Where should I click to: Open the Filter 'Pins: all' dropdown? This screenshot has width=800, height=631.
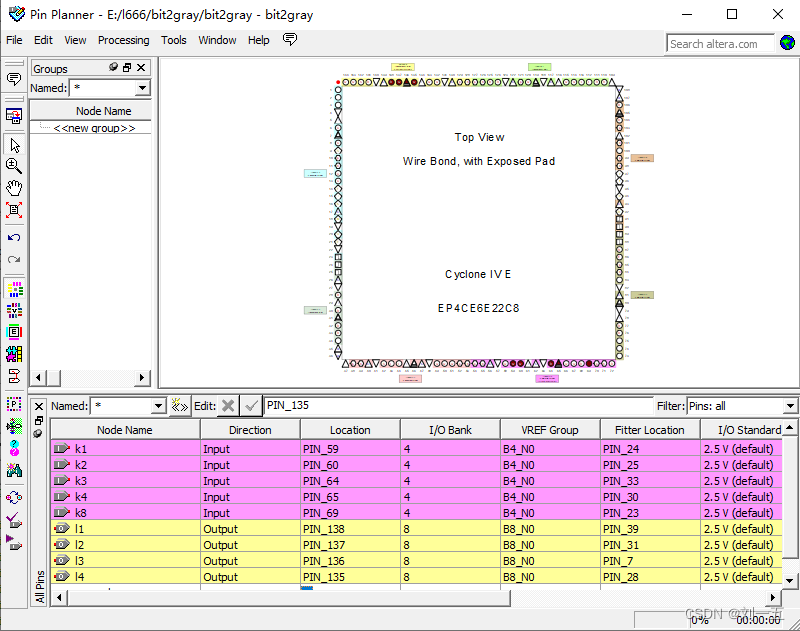point(790,406)
